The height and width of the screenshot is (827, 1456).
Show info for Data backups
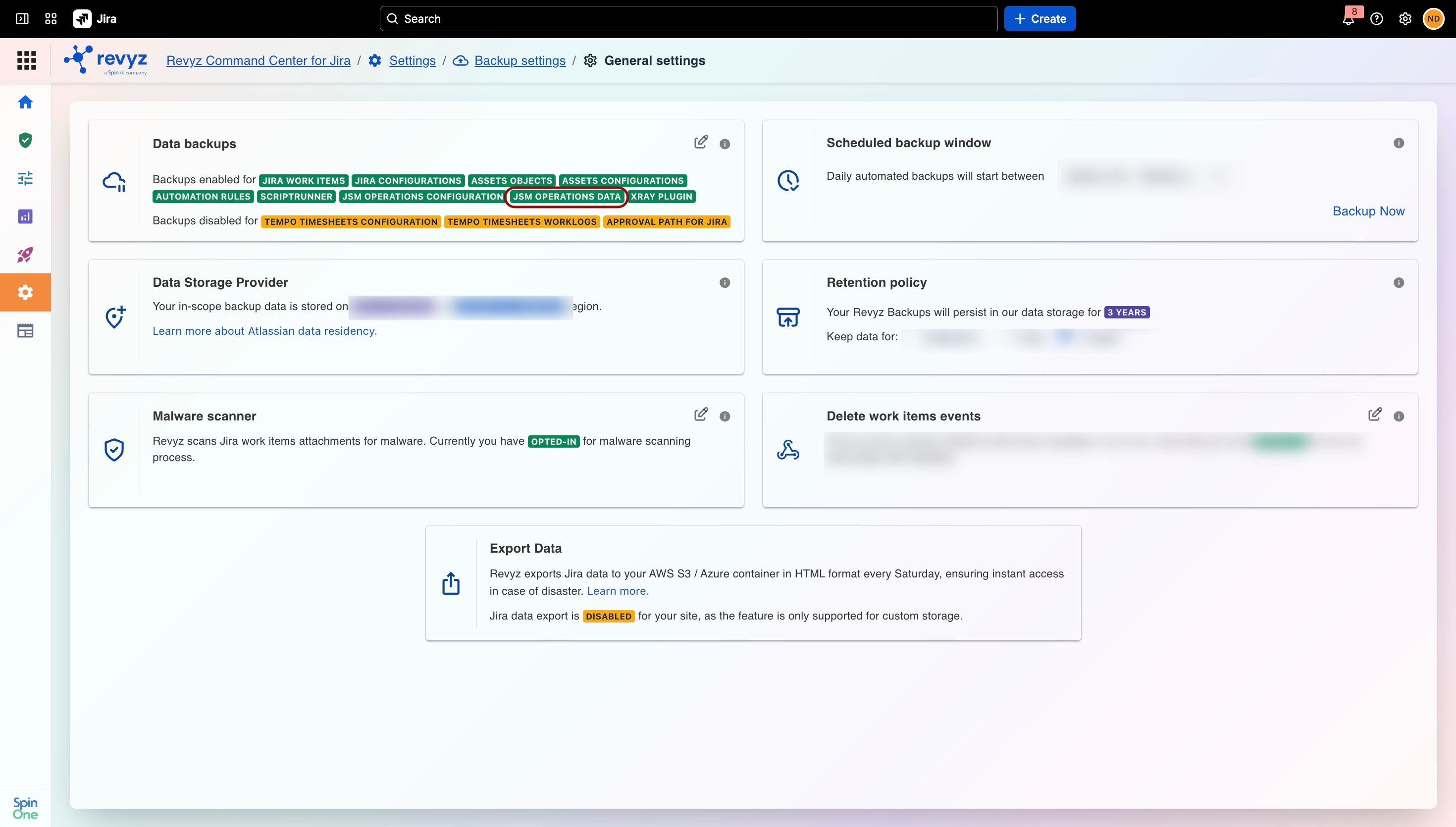tap(725, 144)
